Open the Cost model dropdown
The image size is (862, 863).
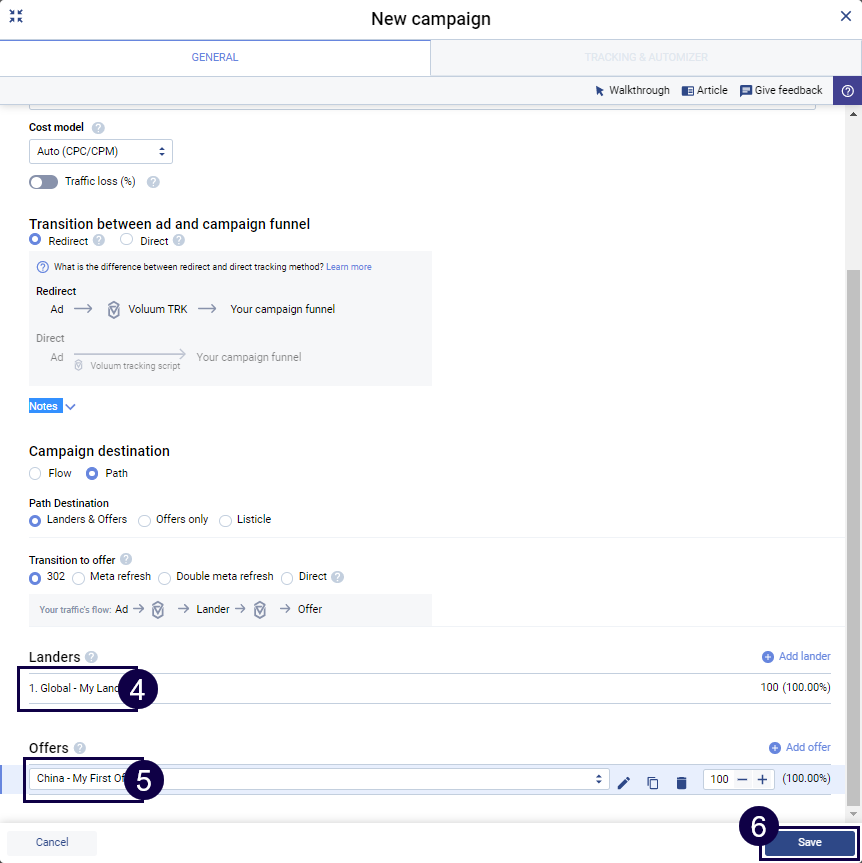point(100,152)
